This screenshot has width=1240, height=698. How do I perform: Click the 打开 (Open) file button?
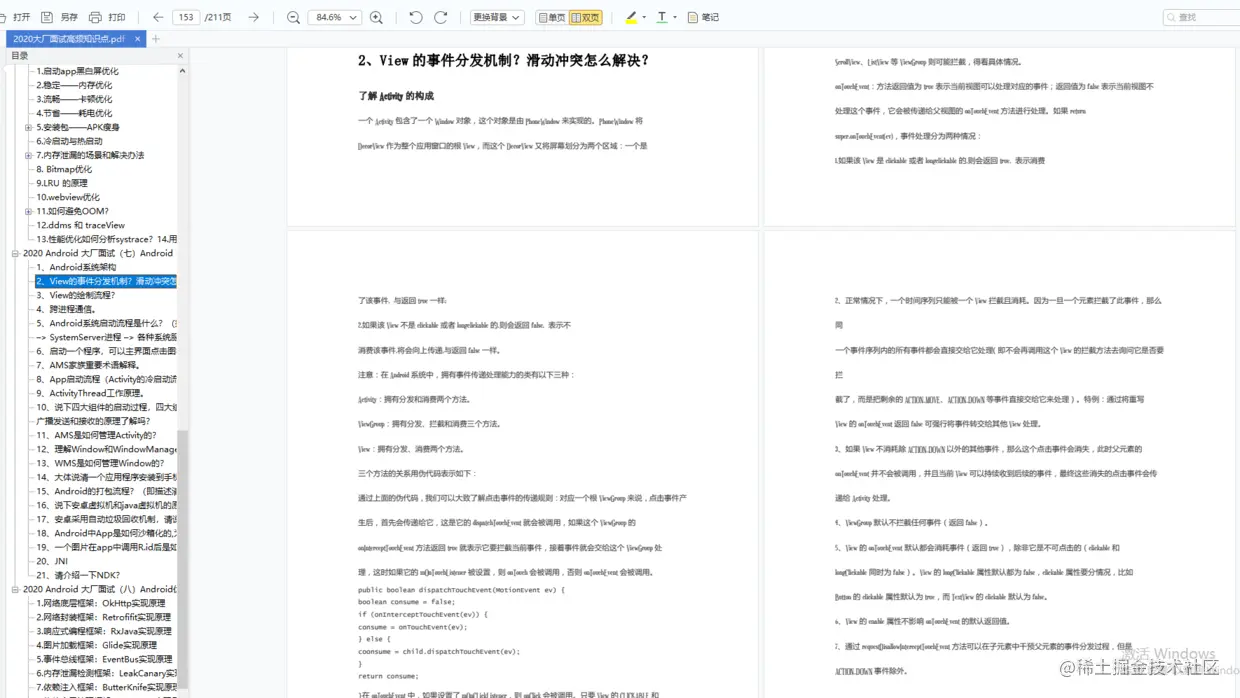pyautogui.click(x=17, y=17)
